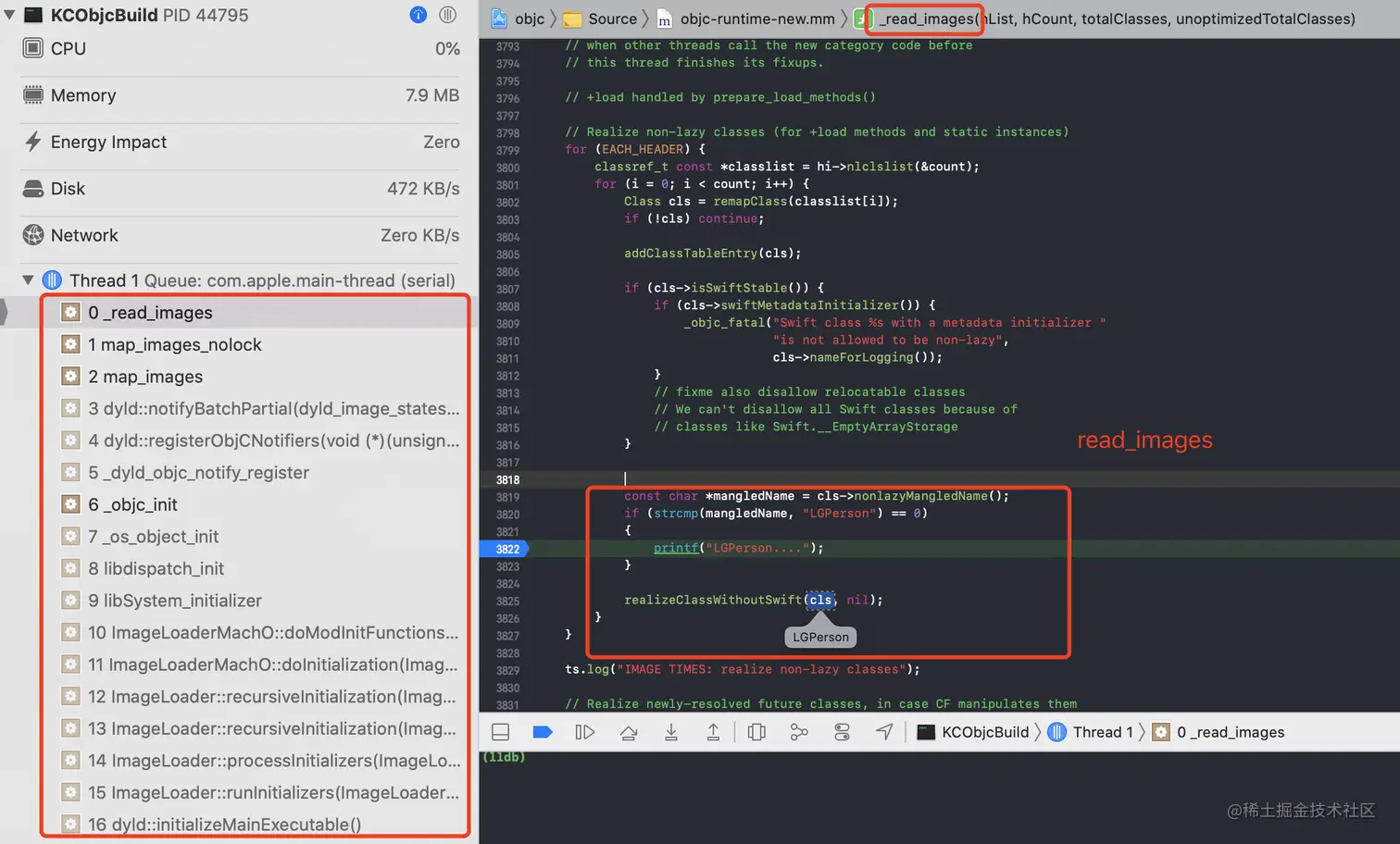Open objc project in jump bar
The image size is (1400, 844).
[x=519, y=19]
